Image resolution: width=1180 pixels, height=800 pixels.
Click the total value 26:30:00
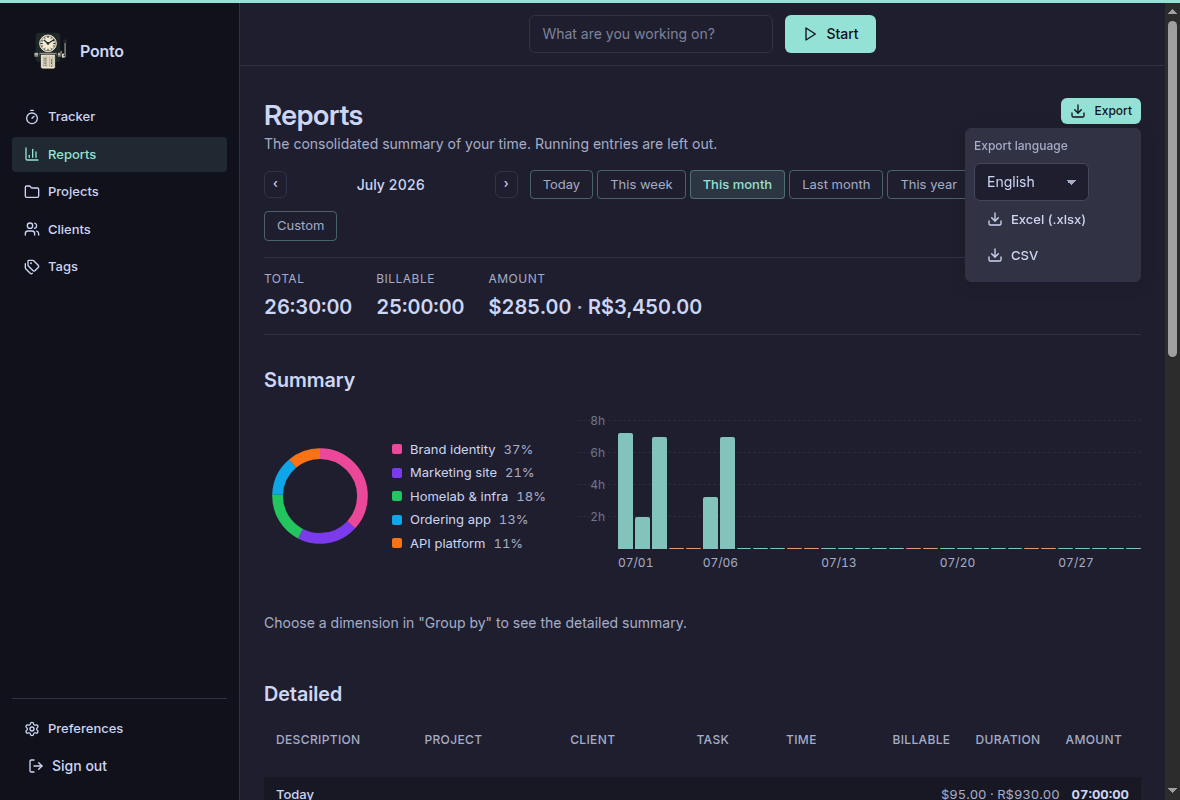click(x=308, y=306)
